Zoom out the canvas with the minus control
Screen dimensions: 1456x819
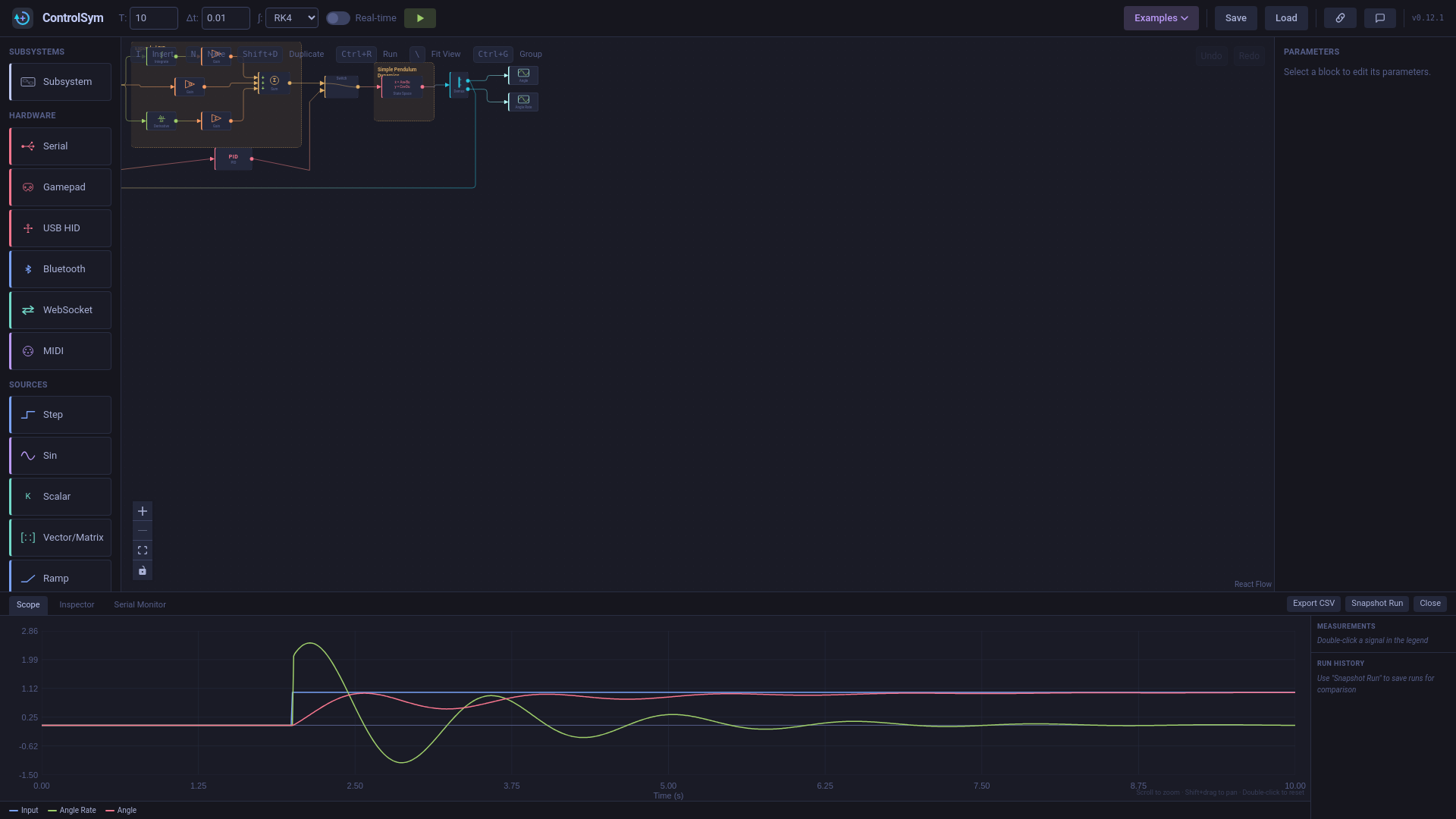coord(142,531)
